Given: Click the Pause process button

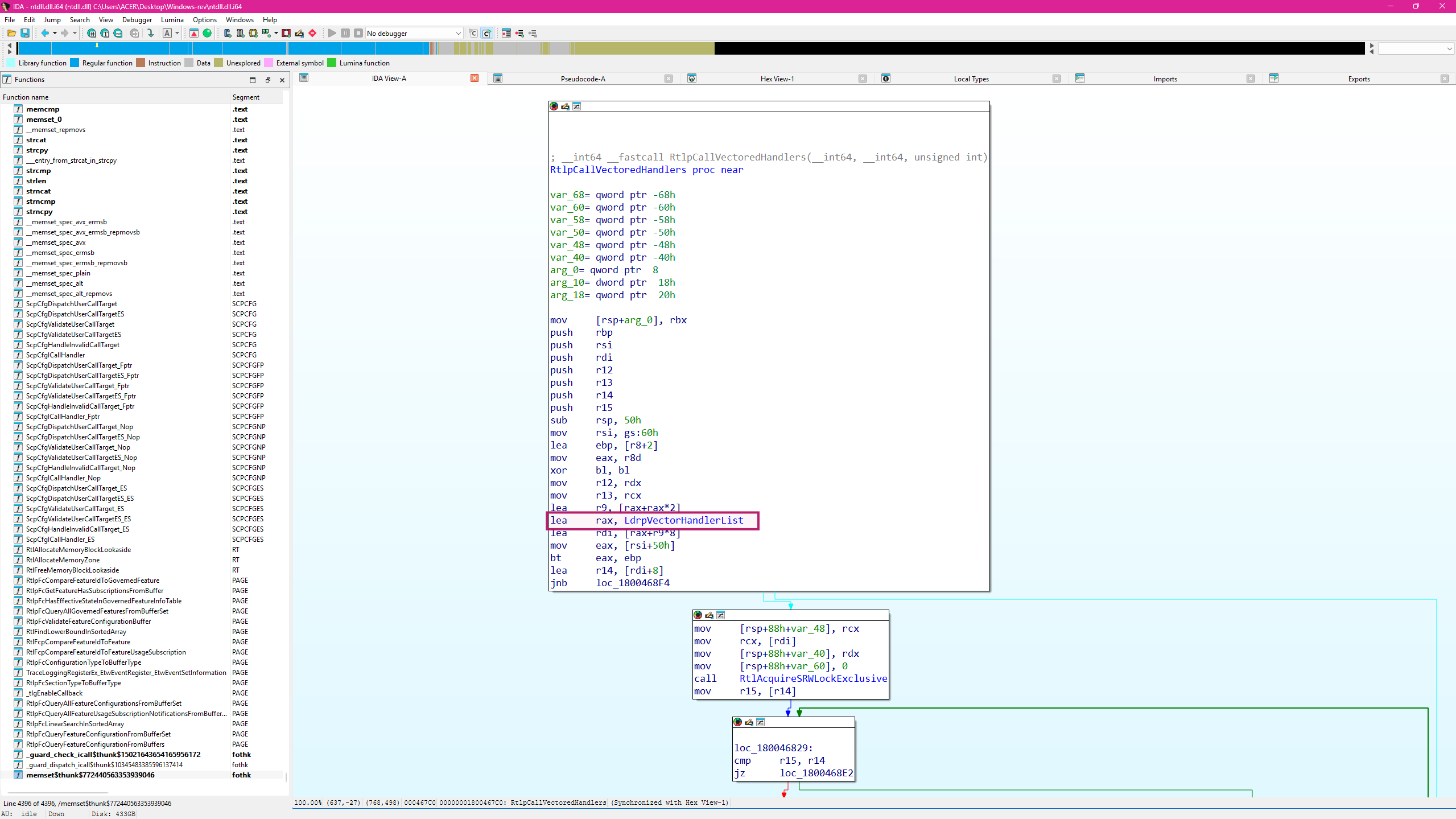Looking at the screenshot, I should point(345,33).
